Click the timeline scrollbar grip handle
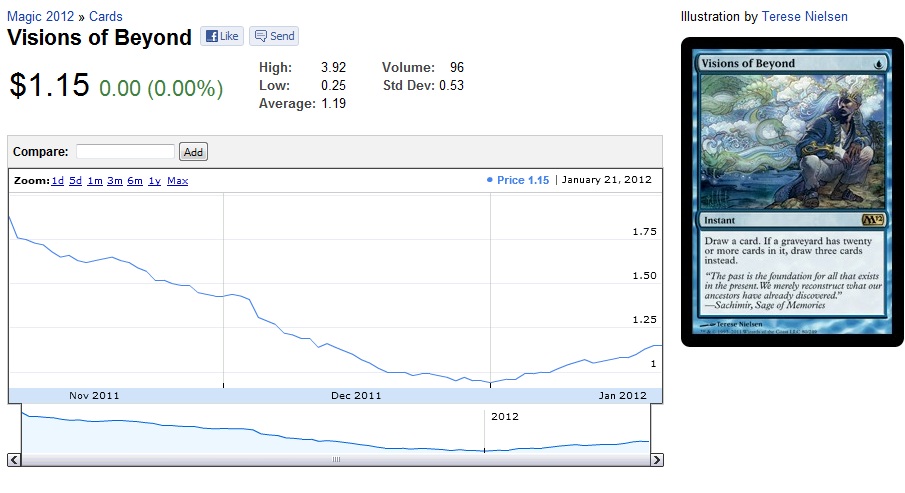The width and height of the screenshot is (905, 493). 336,460
